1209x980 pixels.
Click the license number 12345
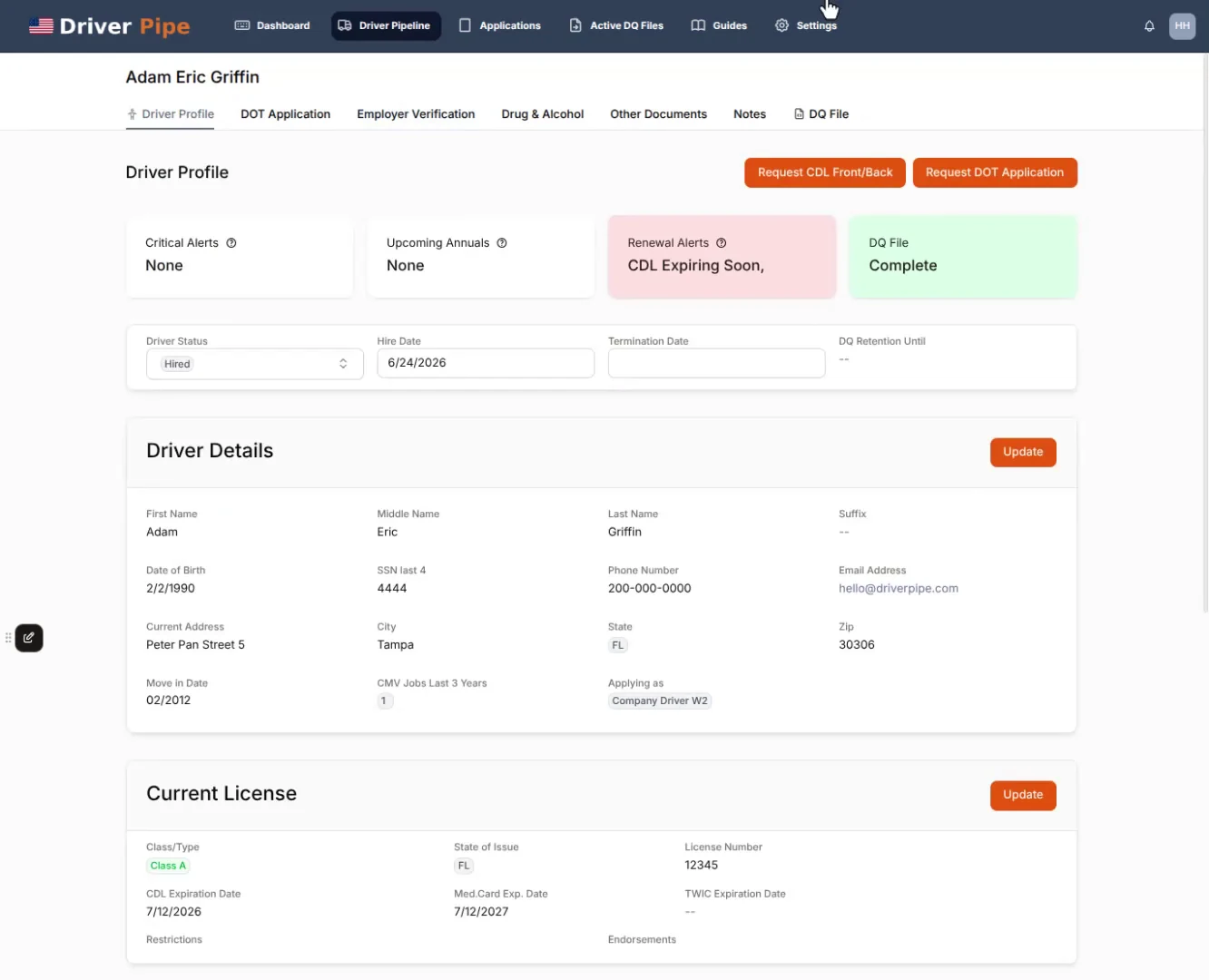point(701,866)
